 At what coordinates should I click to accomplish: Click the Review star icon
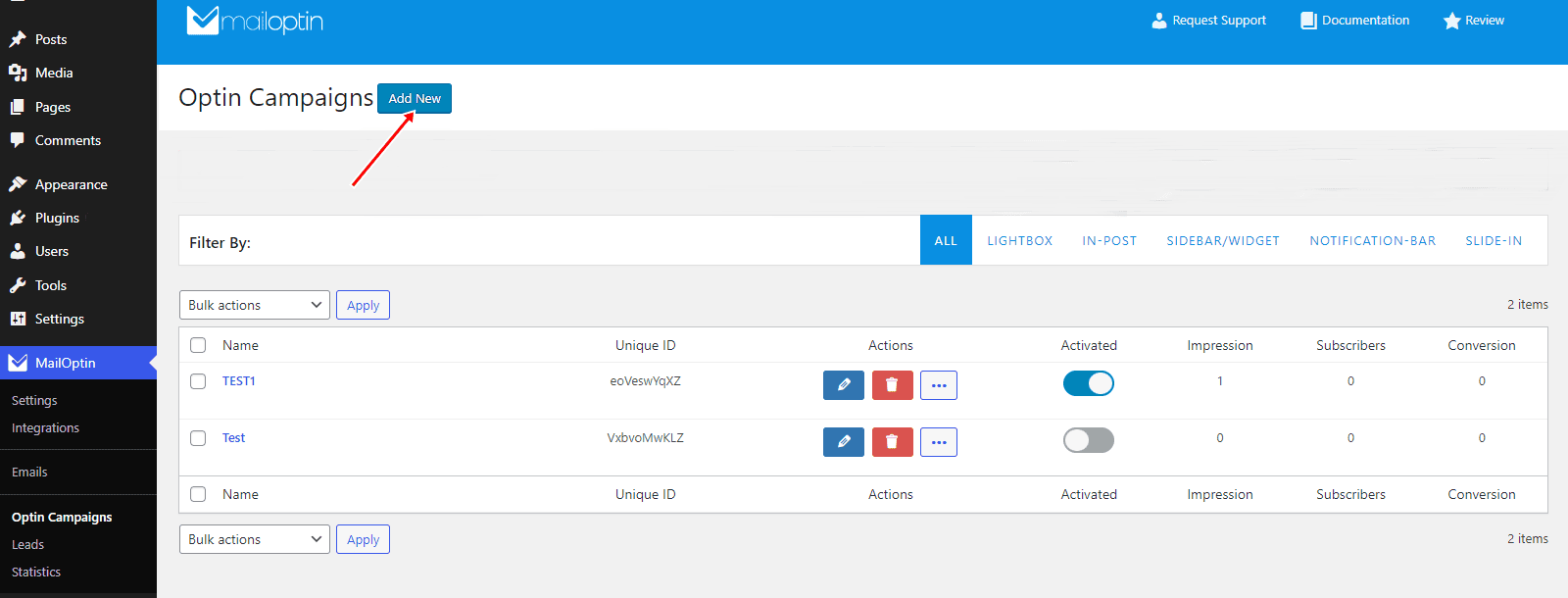point(1451,21)
